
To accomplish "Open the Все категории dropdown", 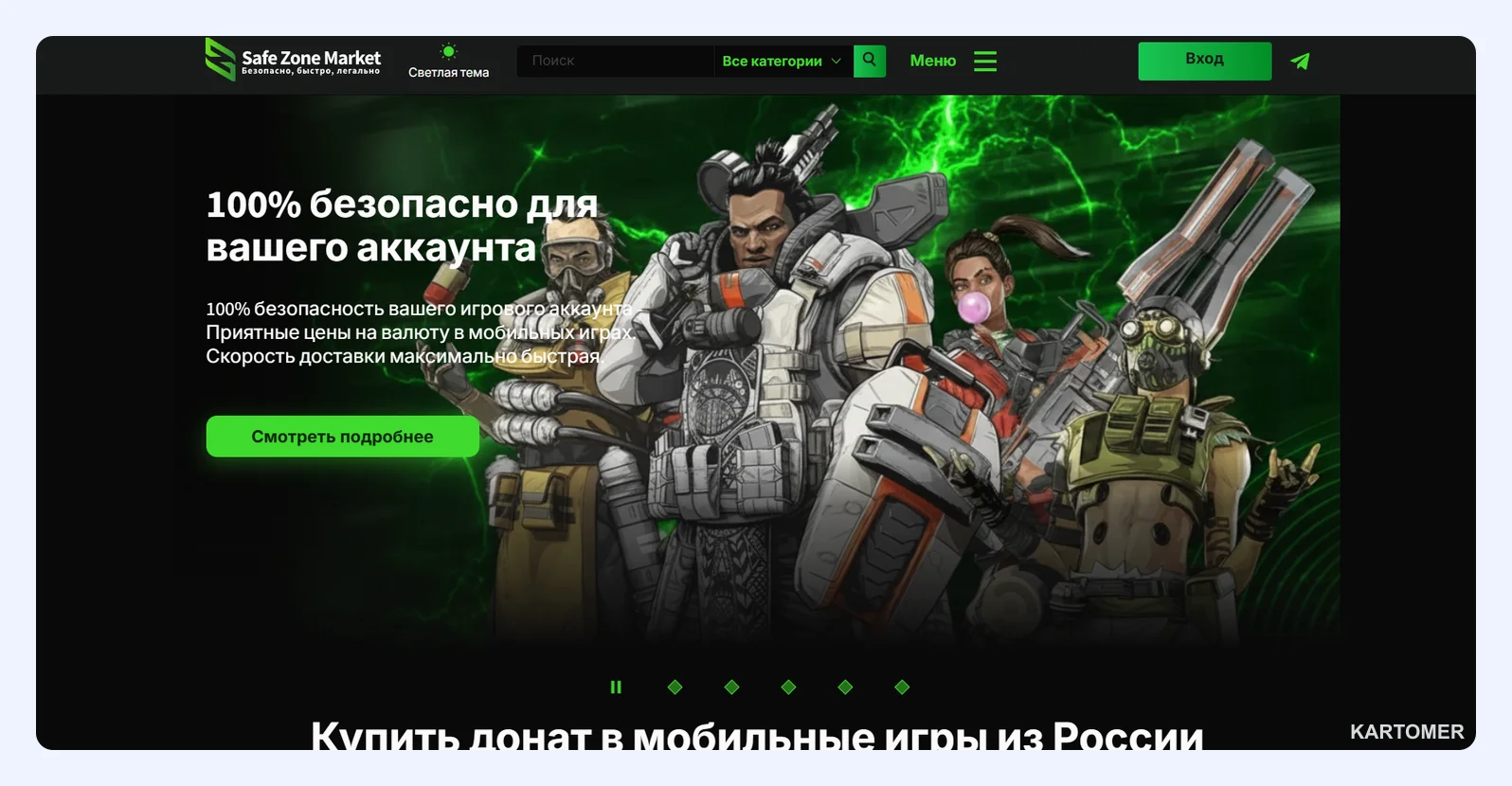I will pos(782,61).
